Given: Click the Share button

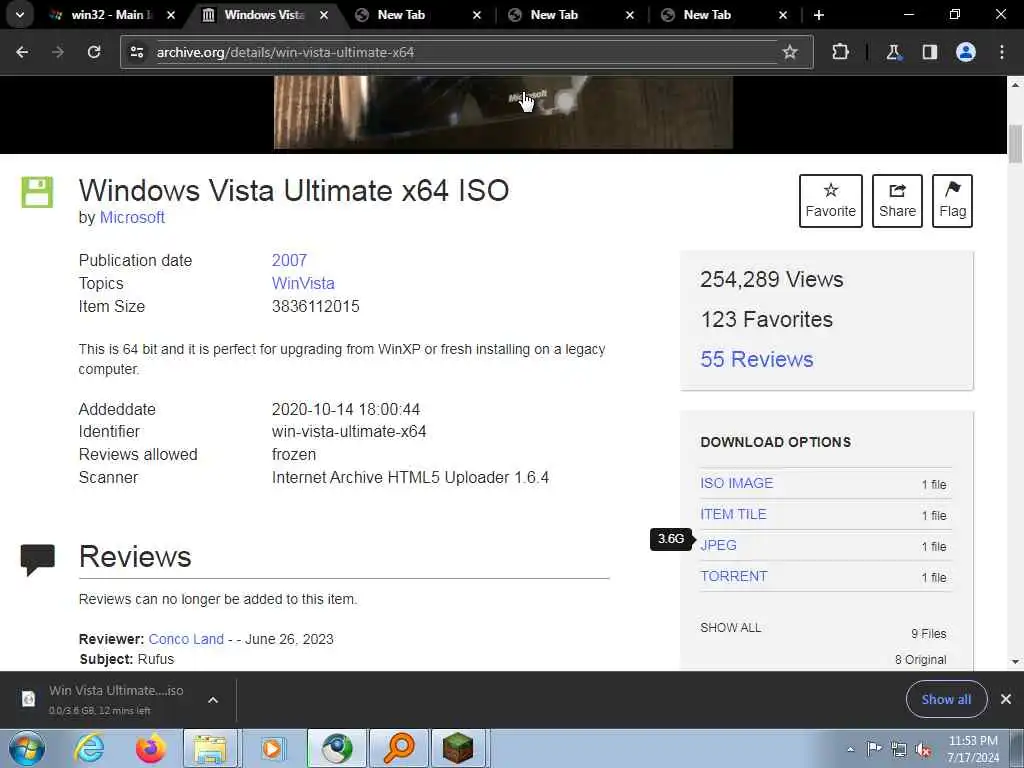Looking at the screenshot, I should 897,200.
